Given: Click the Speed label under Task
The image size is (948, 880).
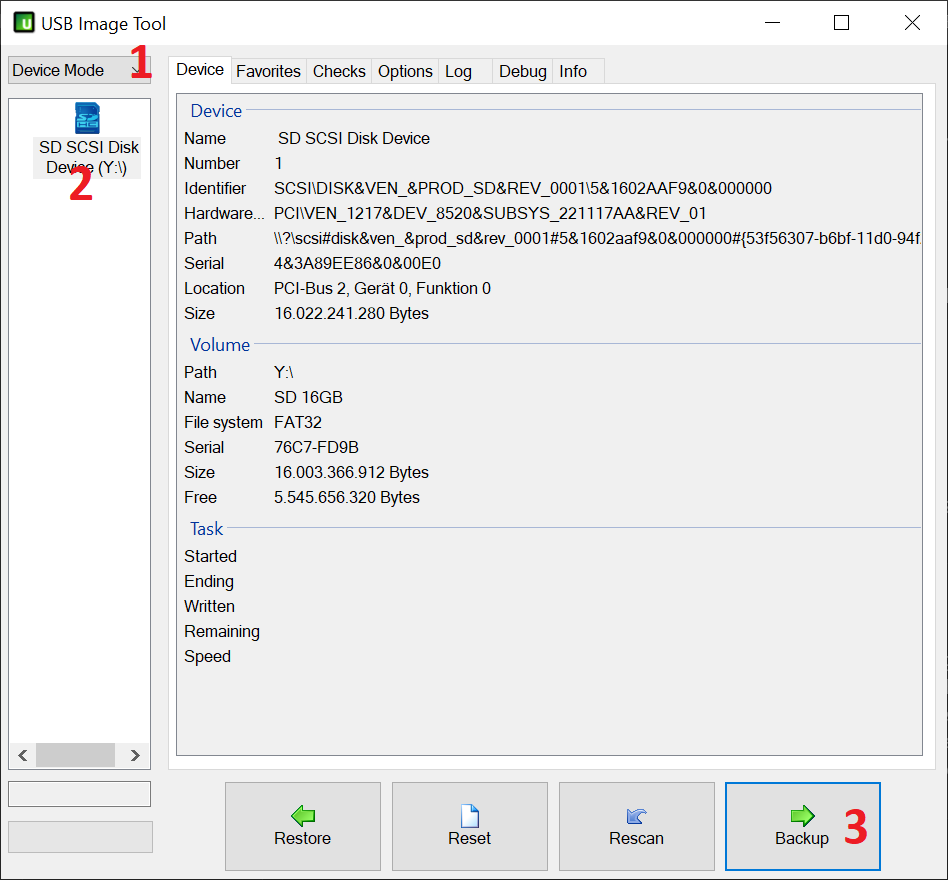Looking at the screenshot, I should (207, 656).
